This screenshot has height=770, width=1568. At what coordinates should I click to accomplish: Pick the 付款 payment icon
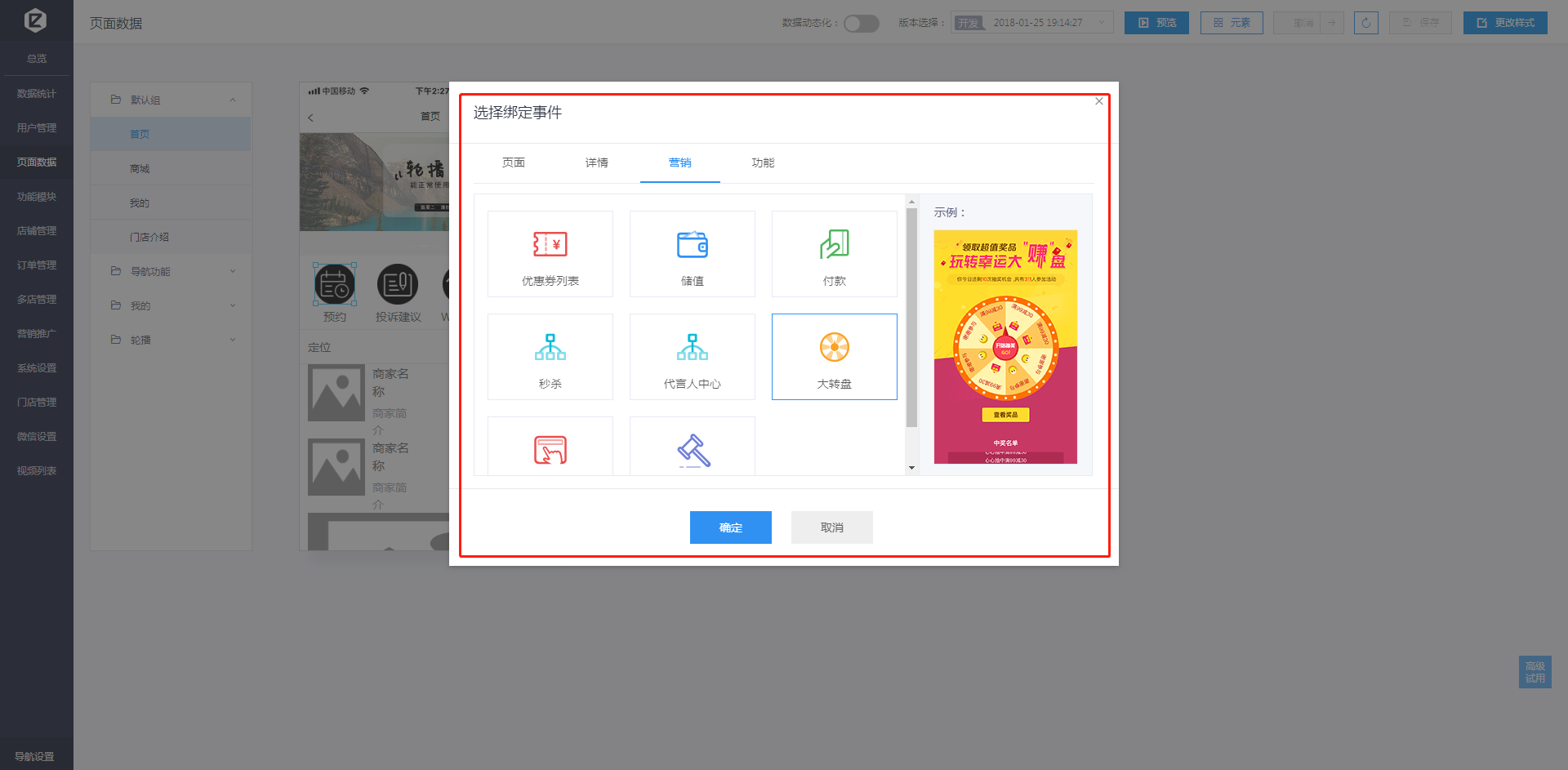pyautogui.click(x=834, y=244)
